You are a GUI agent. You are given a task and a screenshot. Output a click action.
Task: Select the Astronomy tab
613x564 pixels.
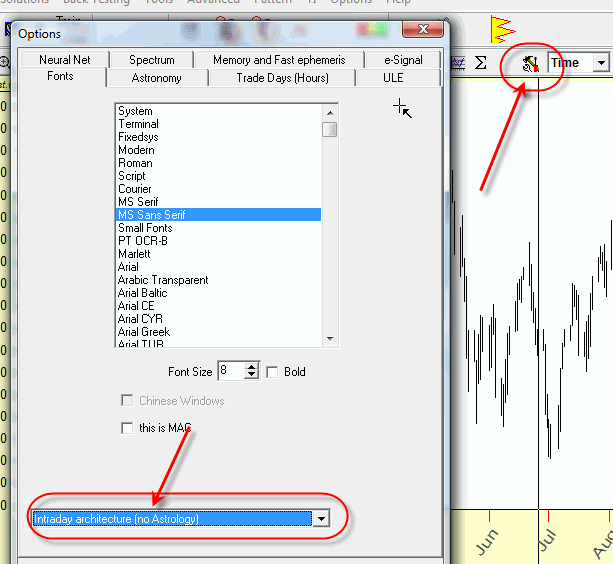coord(157,77)
